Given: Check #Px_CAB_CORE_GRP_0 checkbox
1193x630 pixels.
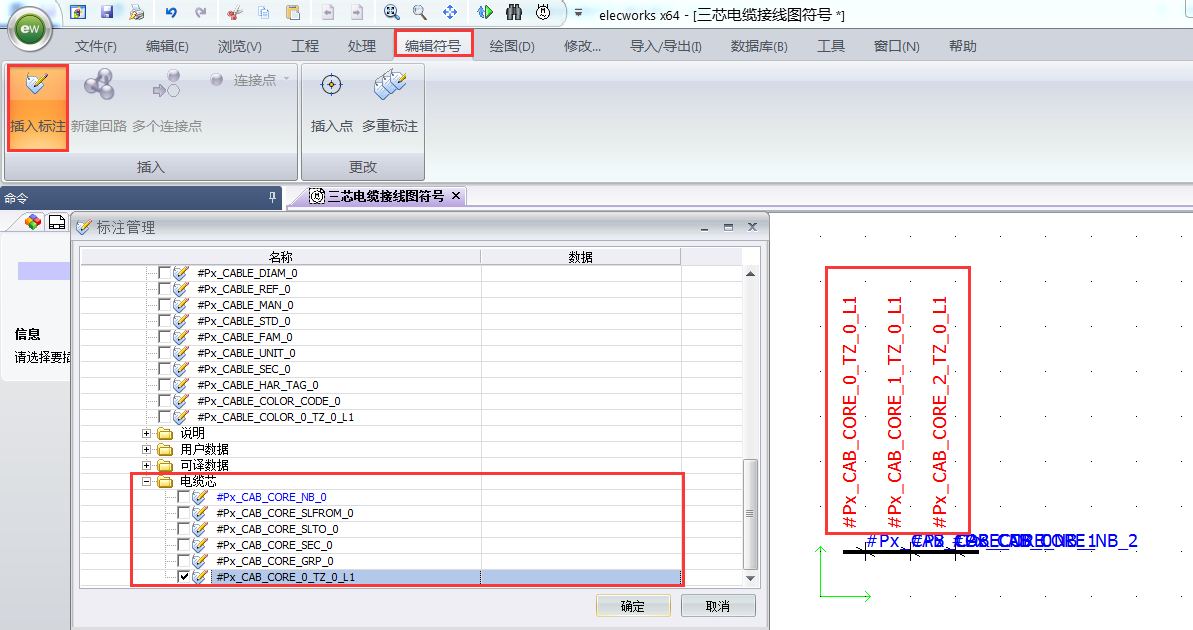Looking at the screenshot, I should [x=183, y=560].
